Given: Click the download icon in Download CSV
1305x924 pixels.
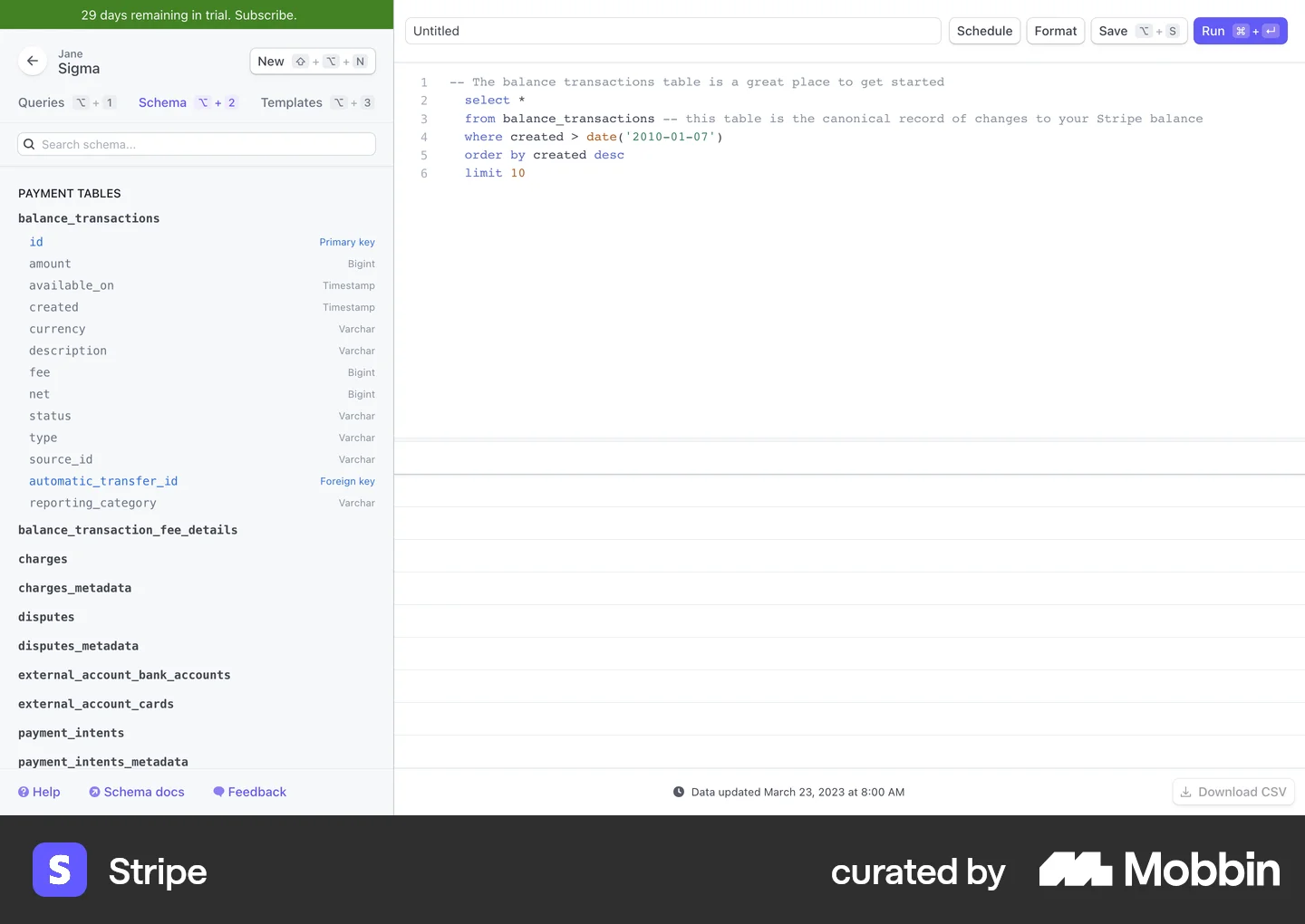Looking at the screenshot, I should 1185,792.
